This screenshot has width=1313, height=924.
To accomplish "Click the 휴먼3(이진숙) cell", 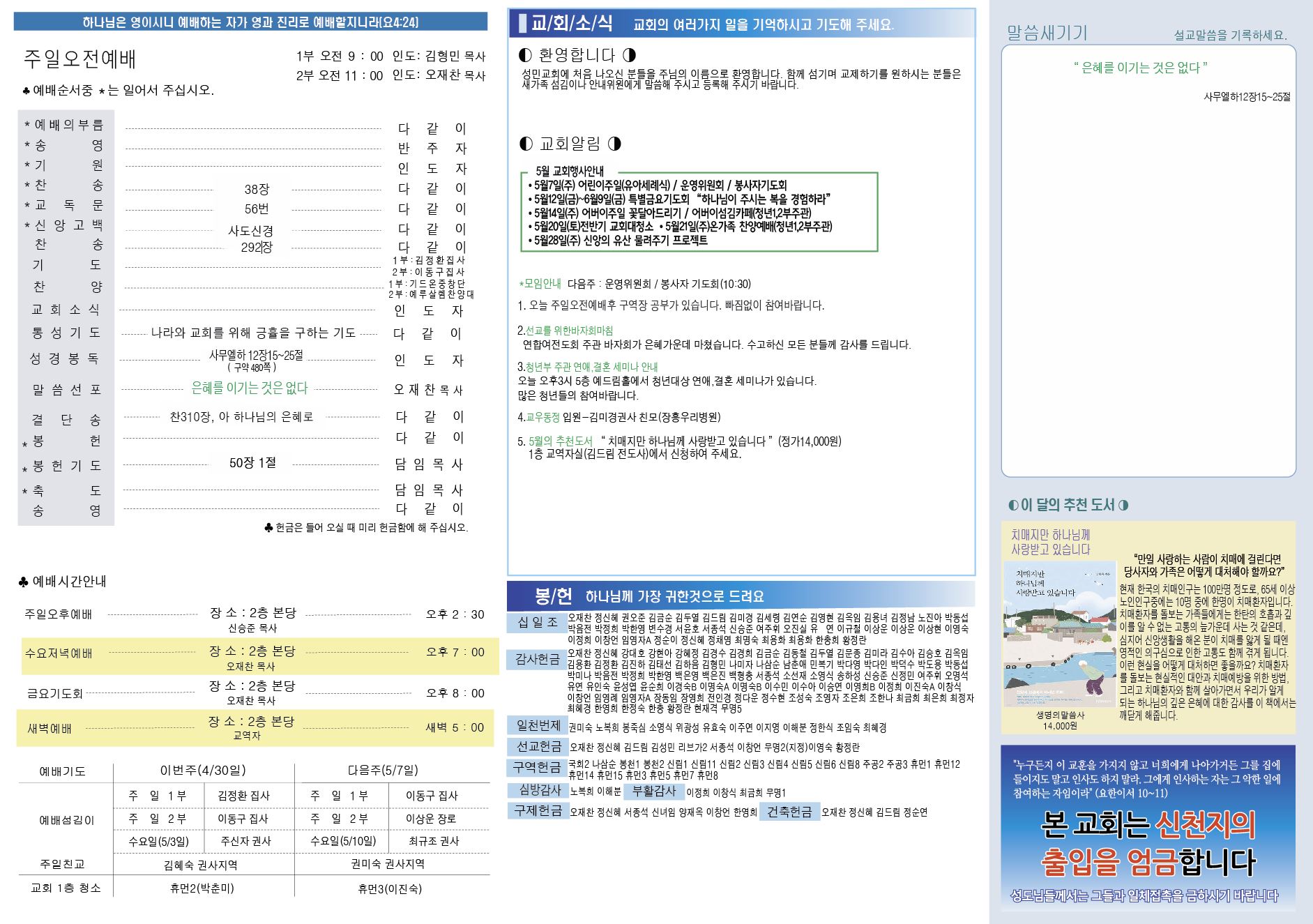I will [390, 888].
